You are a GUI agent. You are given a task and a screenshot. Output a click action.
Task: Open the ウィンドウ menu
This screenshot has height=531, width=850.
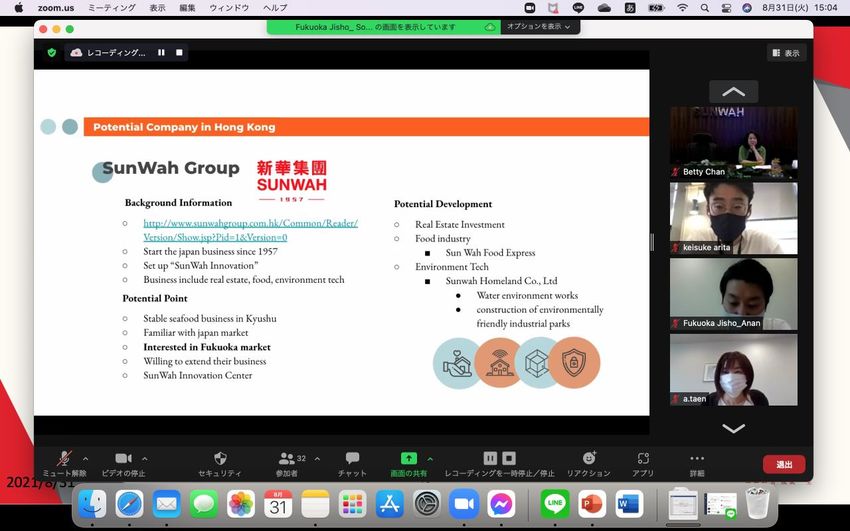click(x=229, y=8)
